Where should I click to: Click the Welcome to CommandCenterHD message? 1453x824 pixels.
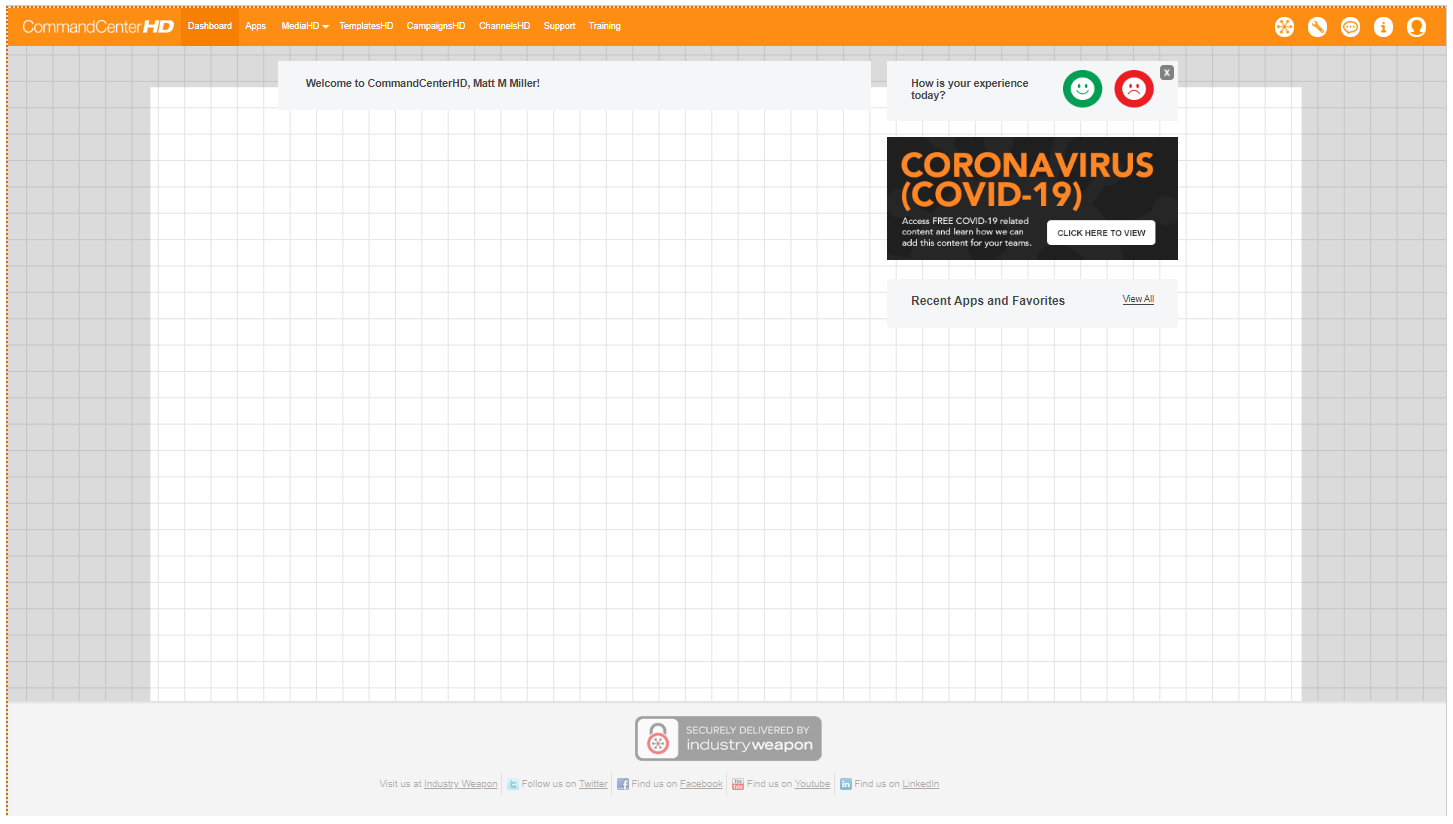point(423,83)
